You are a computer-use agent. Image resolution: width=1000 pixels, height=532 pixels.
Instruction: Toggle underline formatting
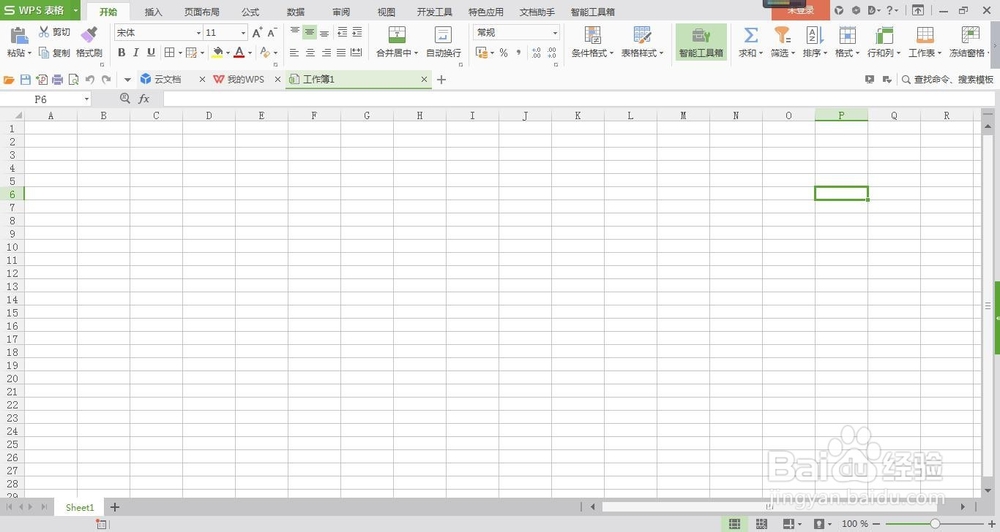151,52
